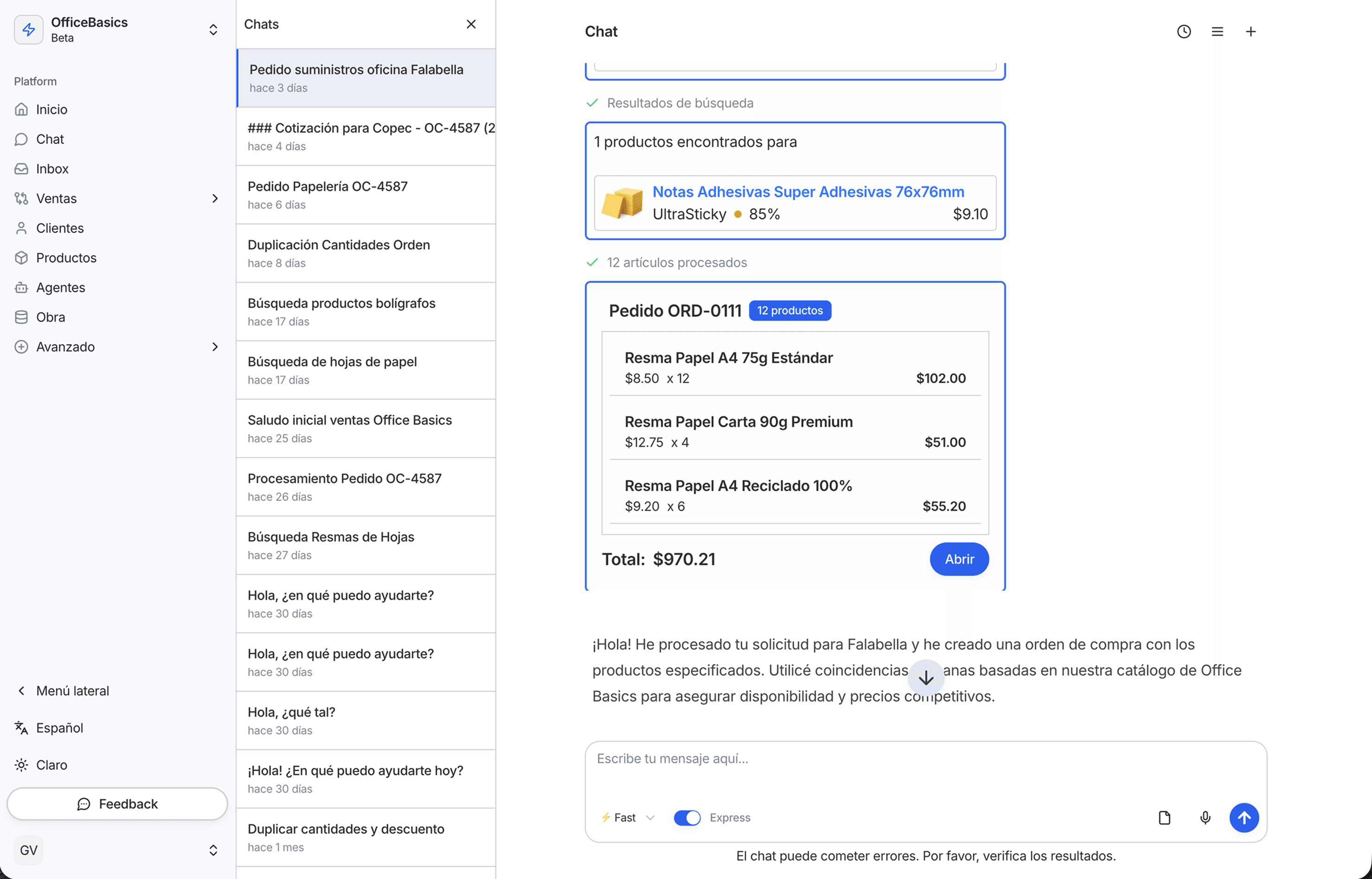Image resolution: width=1372 pixels, height=879 pixels.
Task: Switch theme with the Claro toggle
Action: (51, 765)
